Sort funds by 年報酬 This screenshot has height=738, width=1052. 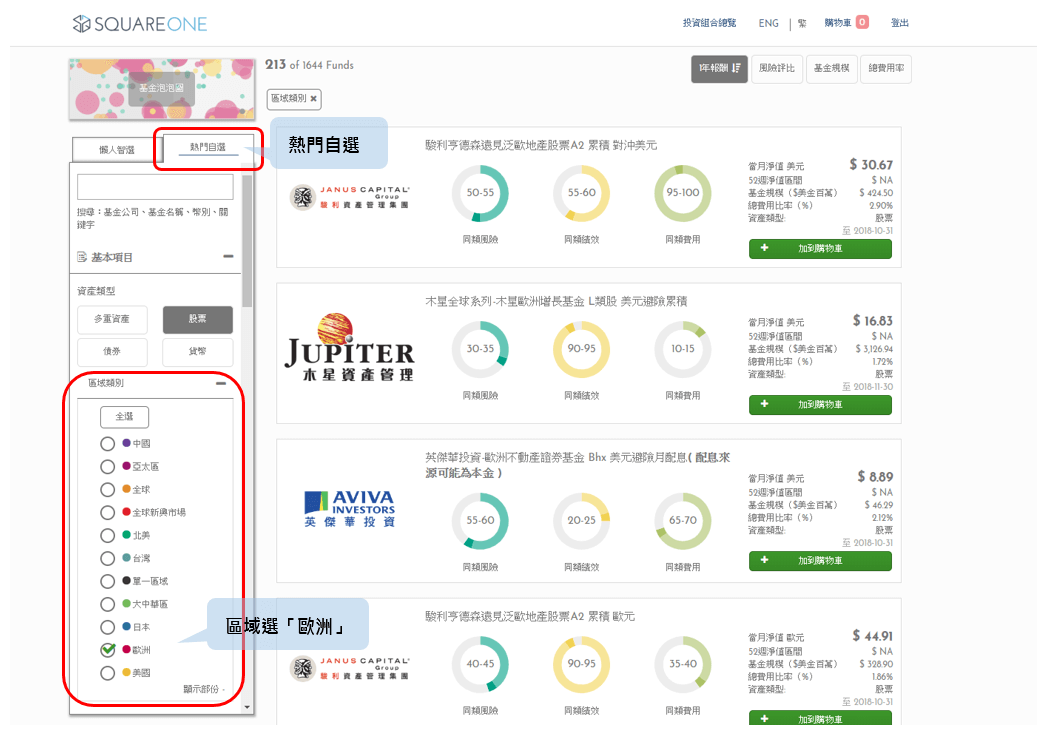pos(719,68)
